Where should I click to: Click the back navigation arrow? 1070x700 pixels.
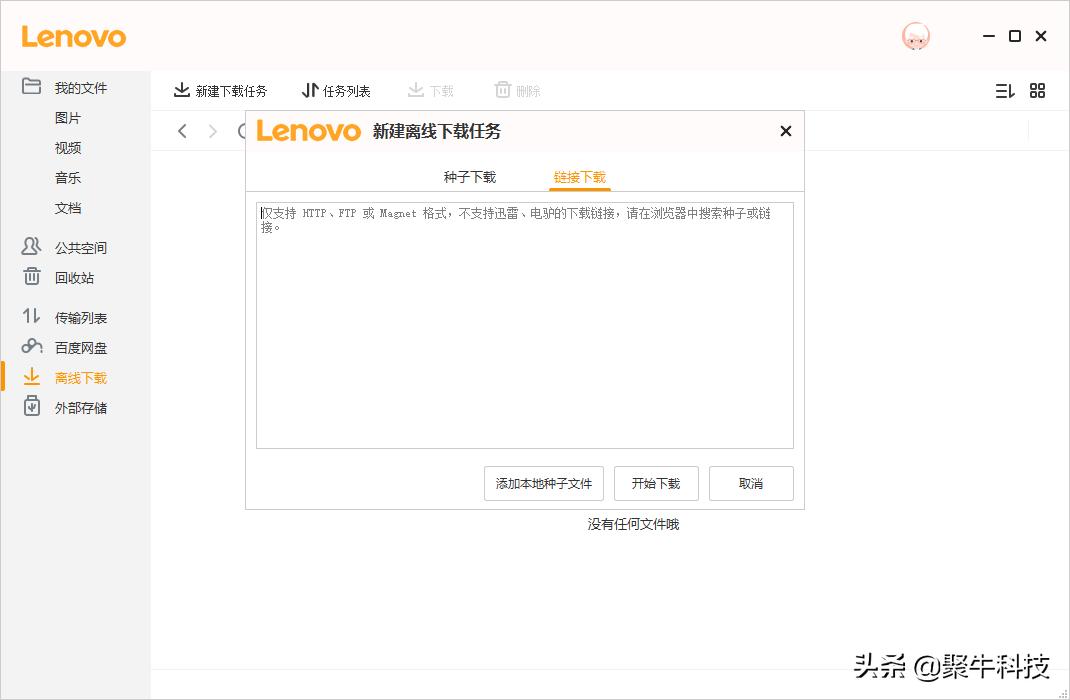[x=182, y=130]
